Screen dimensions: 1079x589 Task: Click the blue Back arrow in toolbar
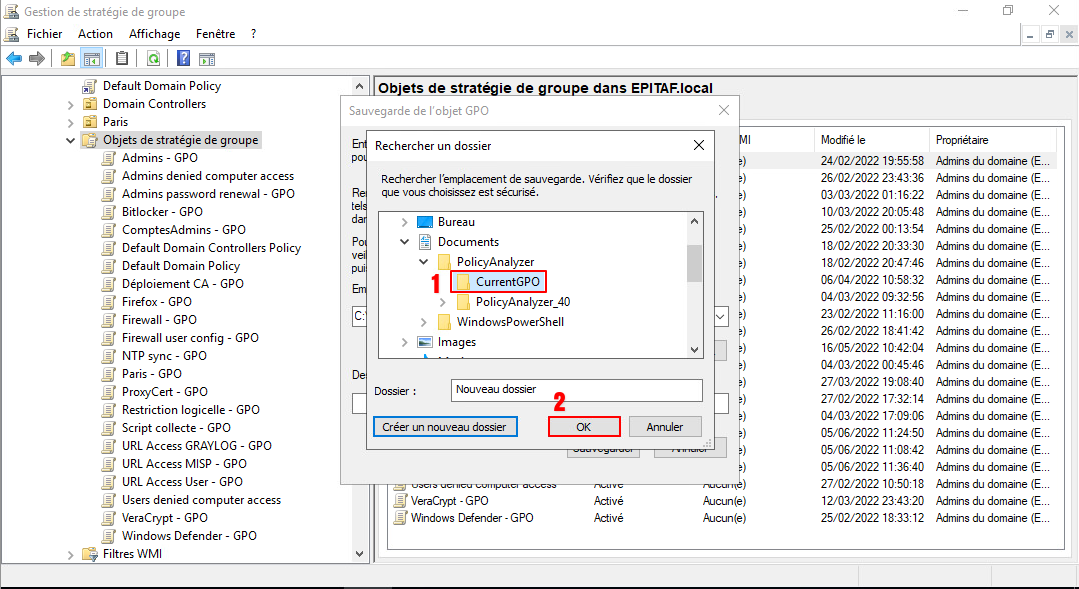coord(14,59)
